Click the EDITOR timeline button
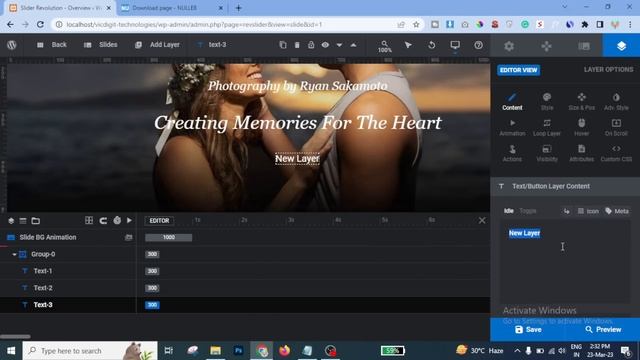 [159, 221]
